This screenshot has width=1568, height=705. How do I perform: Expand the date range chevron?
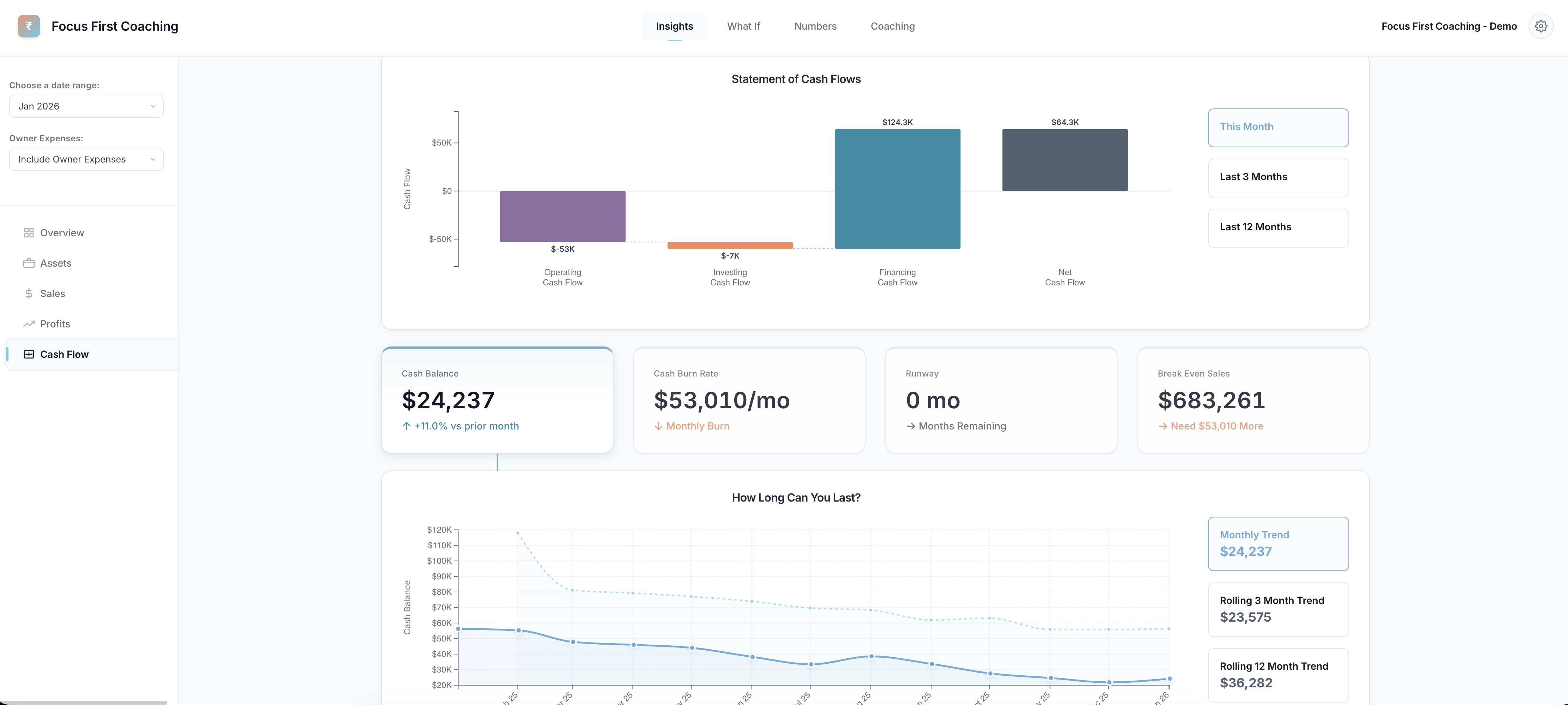pos(153,106)
